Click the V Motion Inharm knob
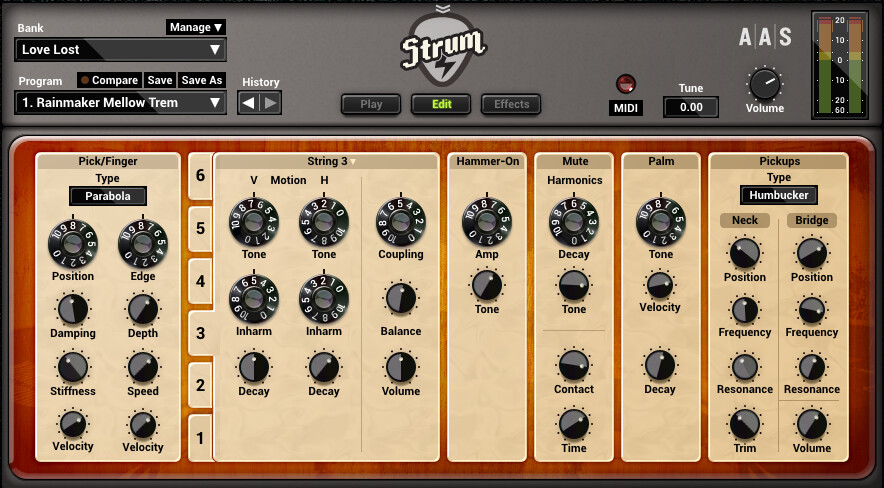 click(x=254, y=299)
